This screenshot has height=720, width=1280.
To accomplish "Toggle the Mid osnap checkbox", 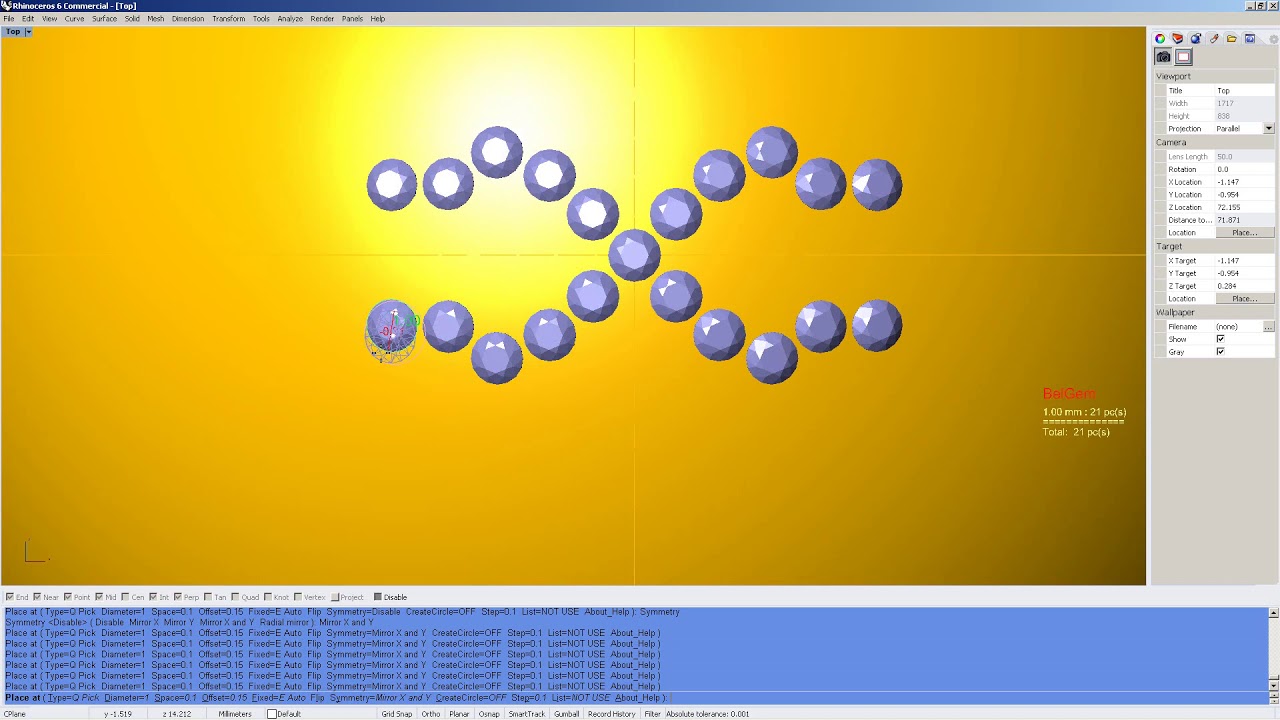I will click(x=99, y=597).
